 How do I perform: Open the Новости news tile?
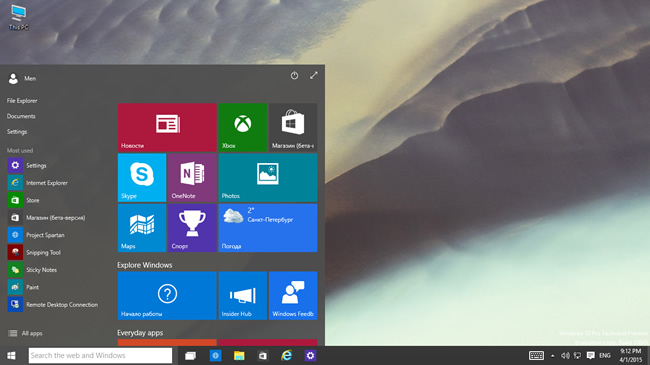pyautogui.click(x=167, y=127)
